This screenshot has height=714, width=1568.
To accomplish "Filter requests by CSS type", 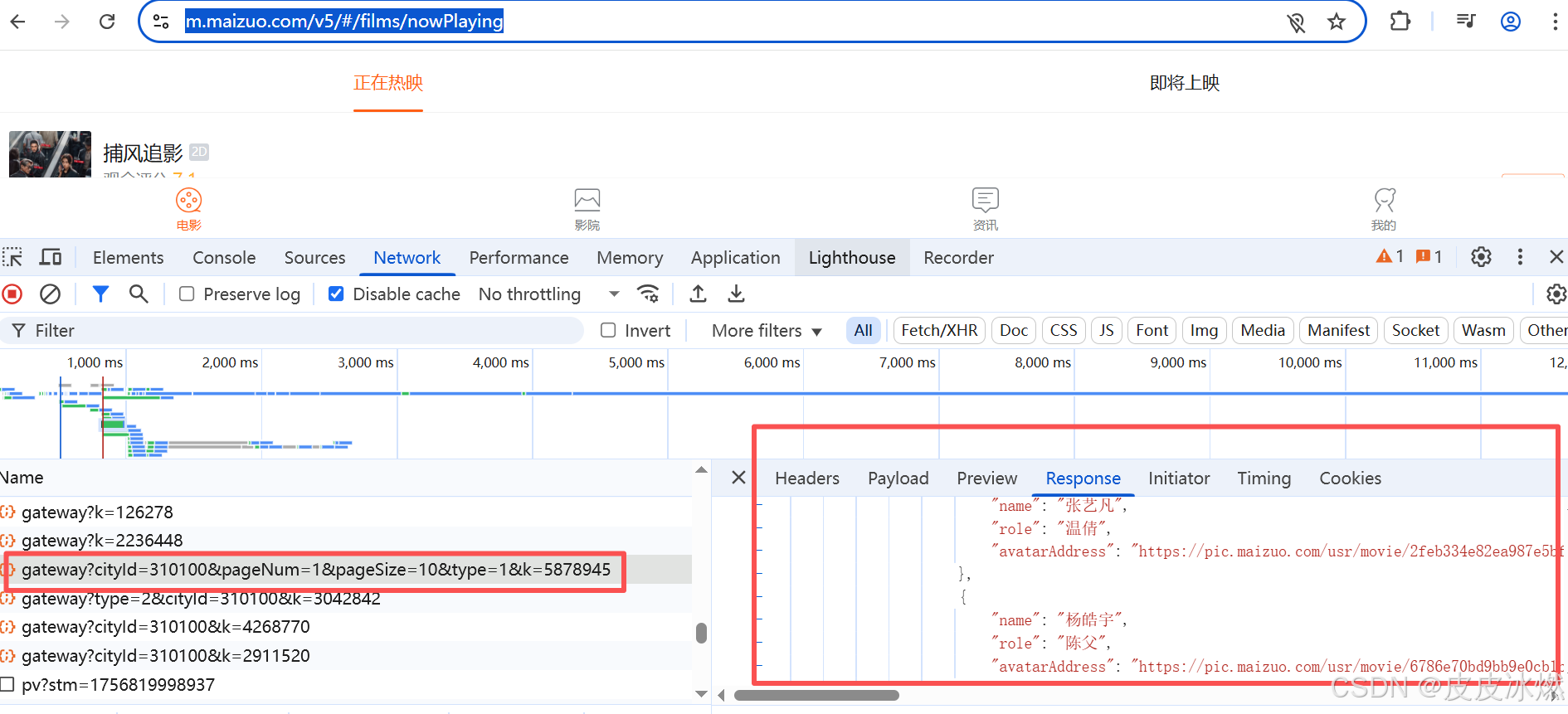I will pyautogui.click(x=1064, y=330).
